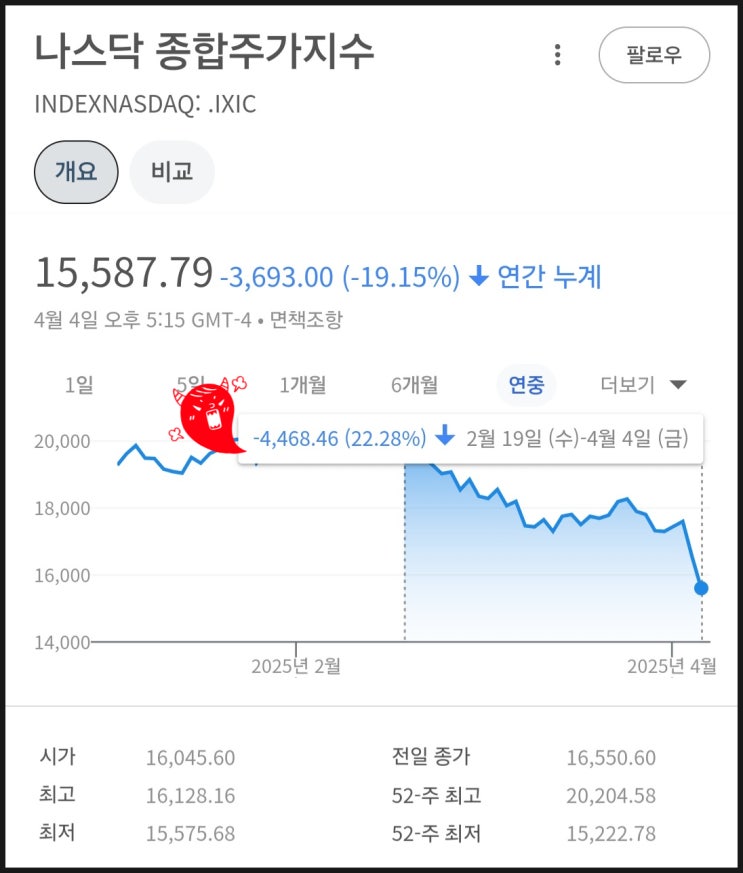The width and height of the screenshot is (743, 873).
Task: Click the down arrow in chart tooltip
Action: pyautogui.click(x=445, y=435)
